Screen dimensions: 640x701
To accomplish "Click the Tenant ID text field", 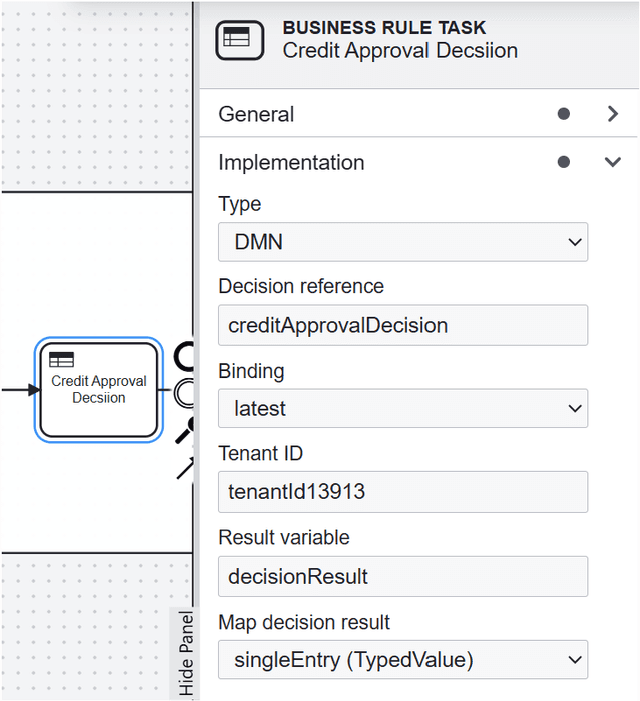I will [403, 492].
